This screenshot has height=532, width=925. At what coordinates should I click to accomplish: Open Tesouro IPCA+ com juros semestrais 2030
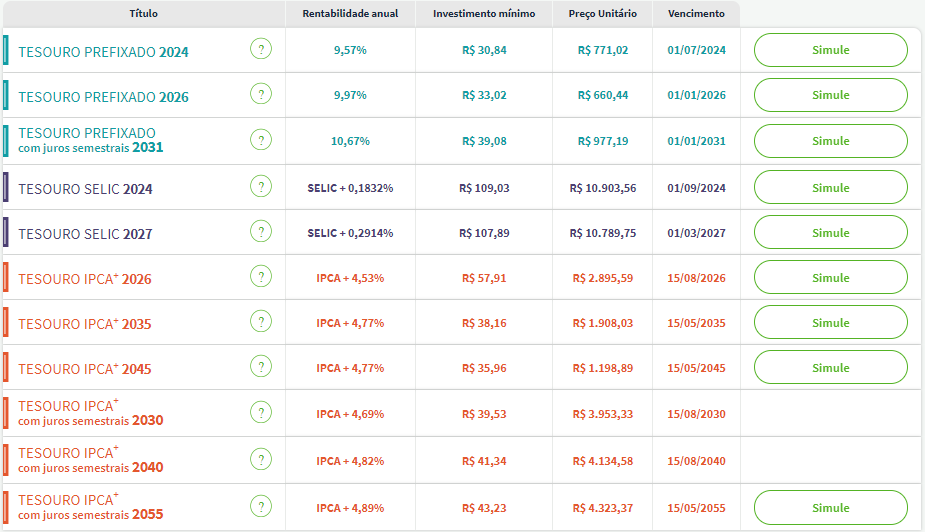91,413
